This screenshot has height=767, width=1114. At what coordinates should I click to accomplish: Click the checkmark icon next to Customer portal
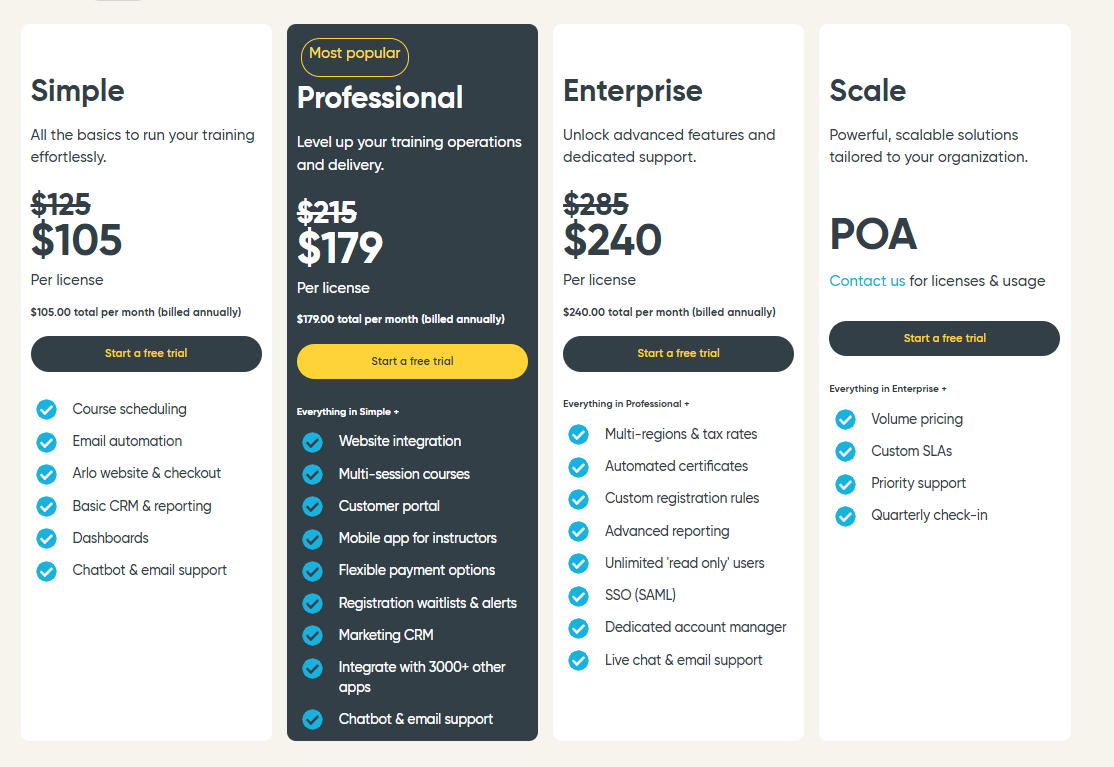tap(312, 506)
